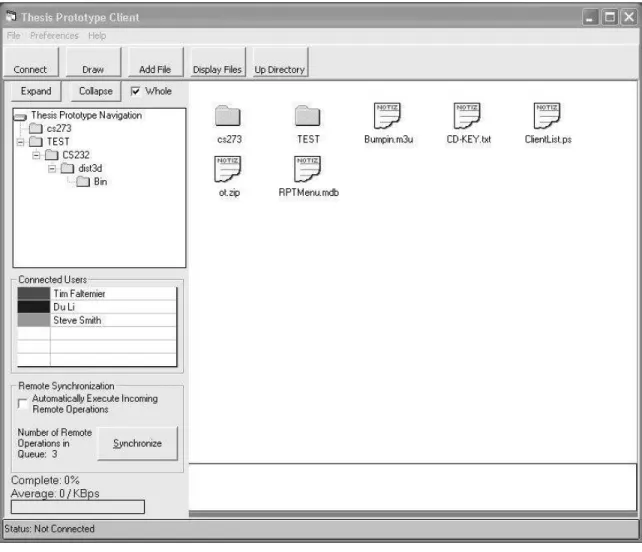Click the cs273 folder icon in navigation tree
This screenshot has height=552, width=642.
coord(36,129)
